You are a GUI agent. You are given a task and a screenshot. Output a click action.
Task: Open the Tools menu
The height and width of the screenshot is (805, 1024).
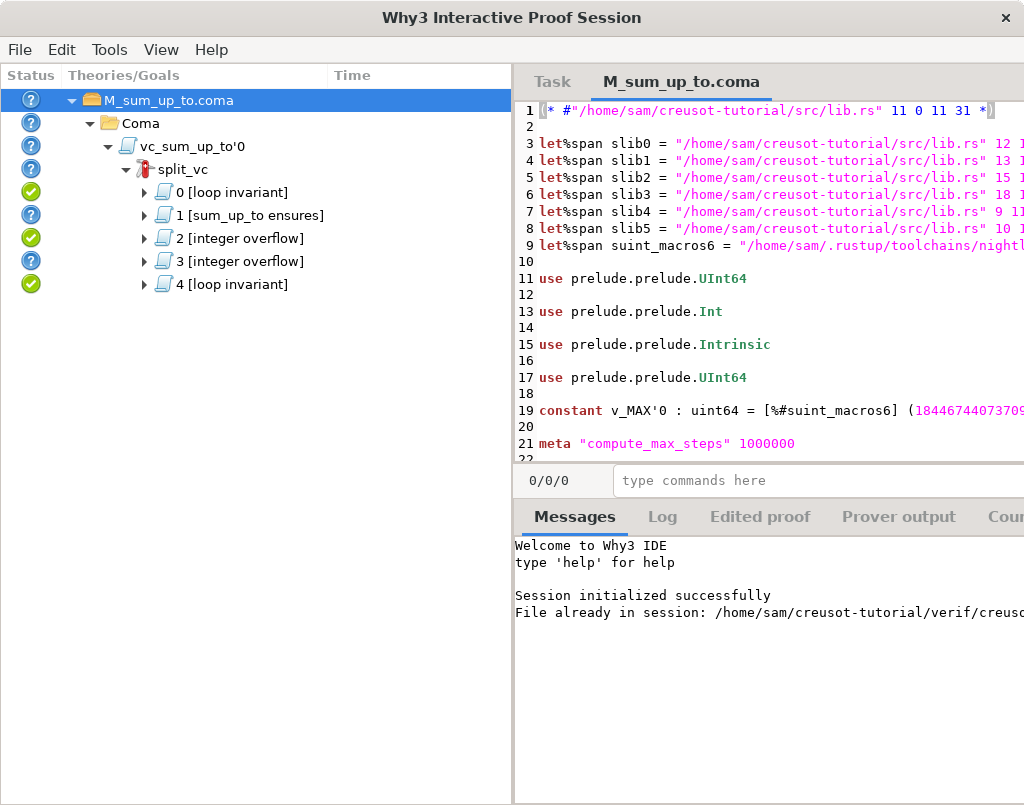(109, 49)
